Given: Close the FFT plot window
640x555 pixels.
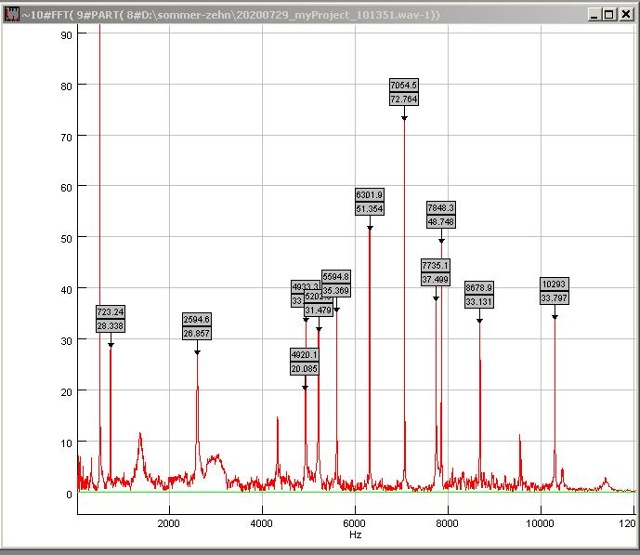Looking at the screenshot, I should (626, 15).
